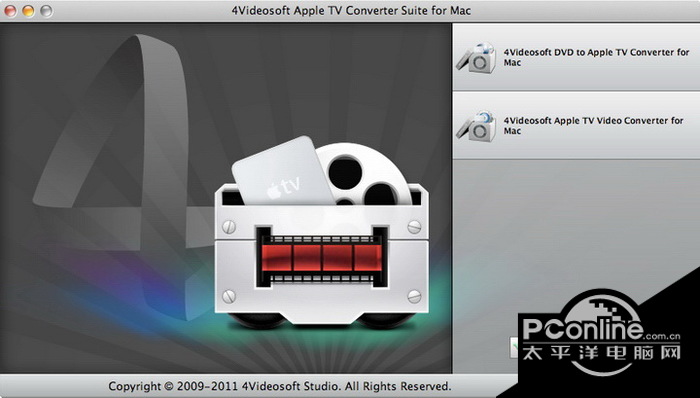The image size is (700, 398).
Task: Click the film box Apple TV artwork
Action: tap(321, 232)
